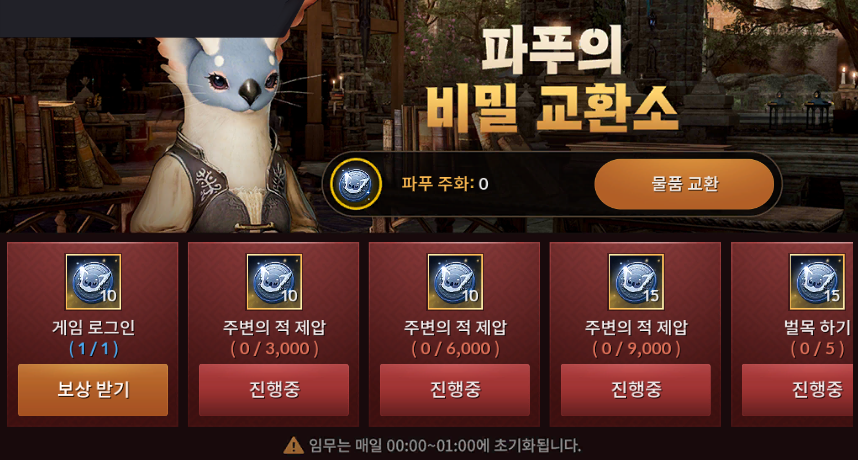Click 진행중 button on the 벌목 하기 card
This screenshot has width=858, height=460.
tap(800, 390)
